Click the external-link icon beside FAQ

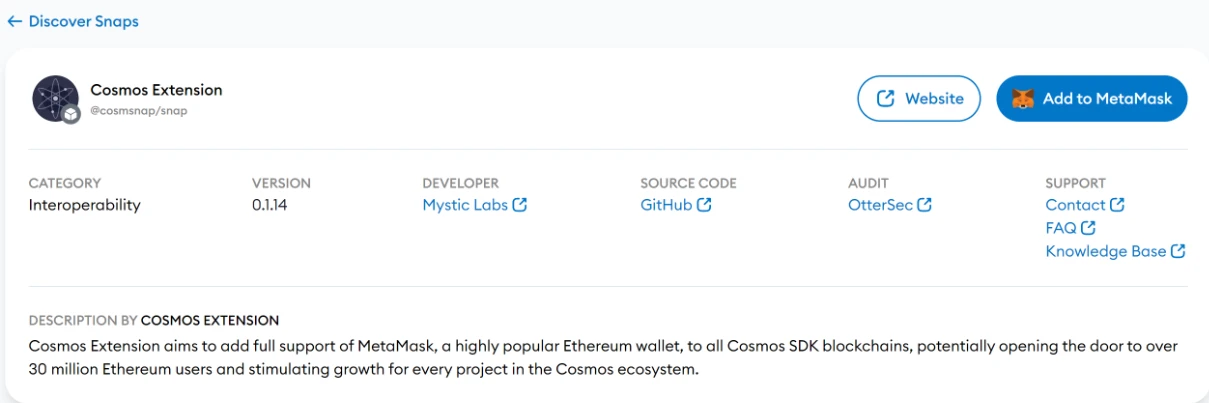point(1088,228)
